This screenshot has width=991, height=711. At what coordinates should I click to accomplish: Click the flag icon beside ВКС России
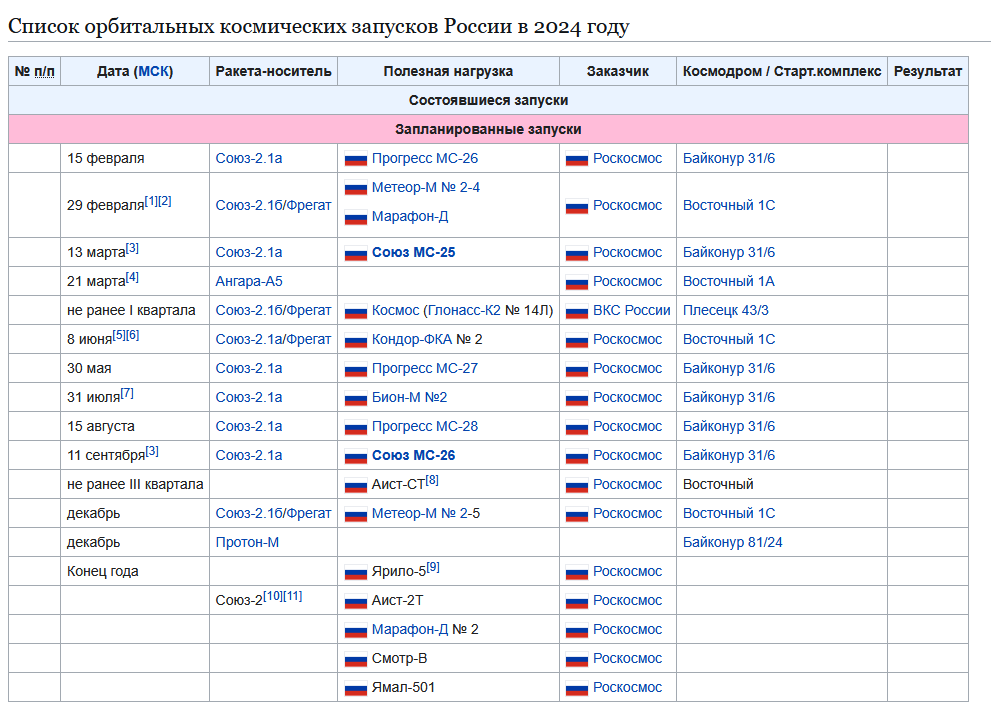[577, 312]
